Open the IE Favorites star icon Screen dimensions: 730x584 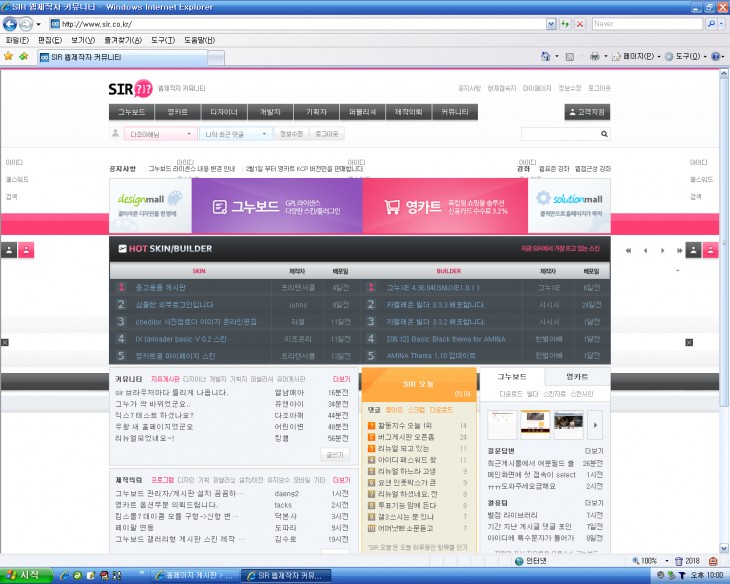click(8, 56)
